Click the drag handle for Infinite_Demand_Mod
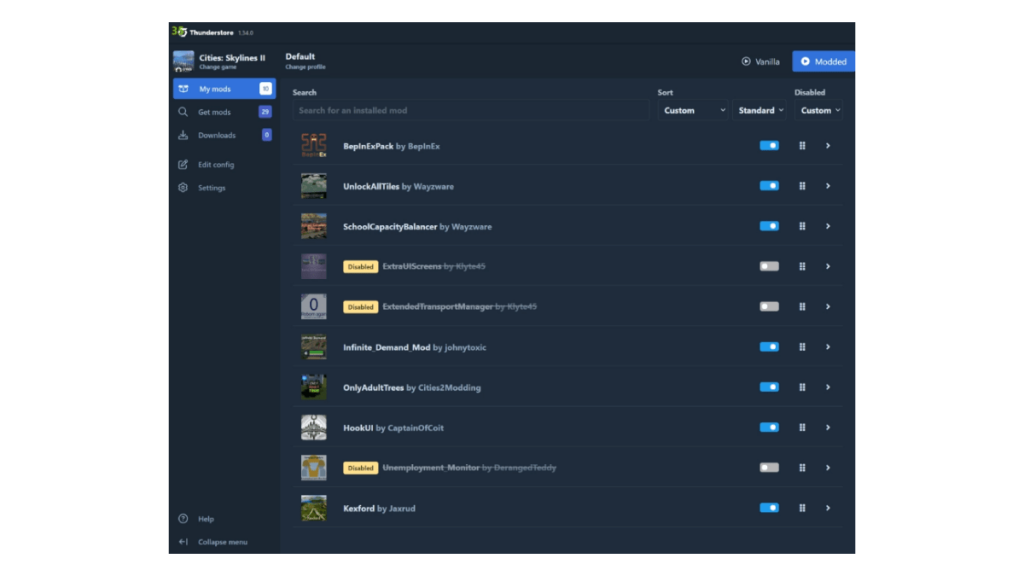Screen dimensions: 1024x576 pyautogui.click(x=802, y=347)
